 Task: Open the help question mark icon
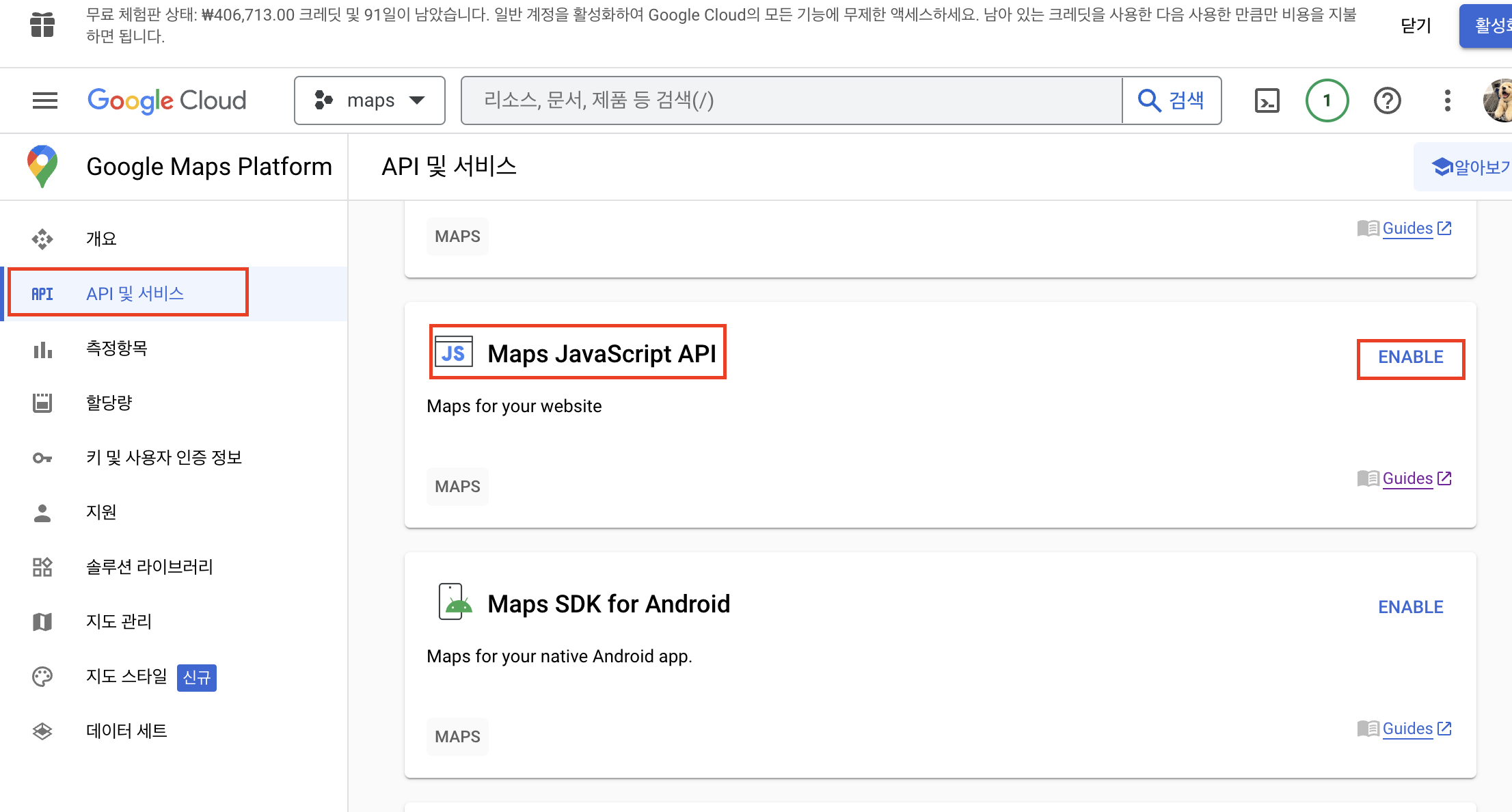[x=1387, y=100]
